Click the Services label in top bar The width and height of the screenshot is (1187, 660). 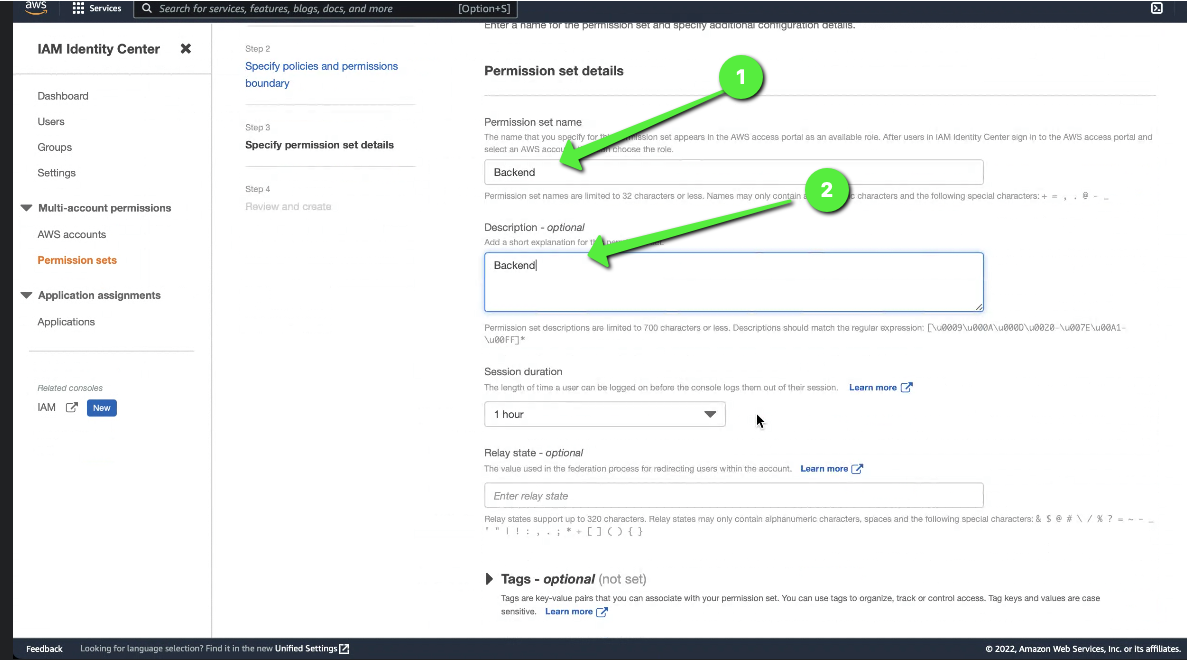click(105, 8)
